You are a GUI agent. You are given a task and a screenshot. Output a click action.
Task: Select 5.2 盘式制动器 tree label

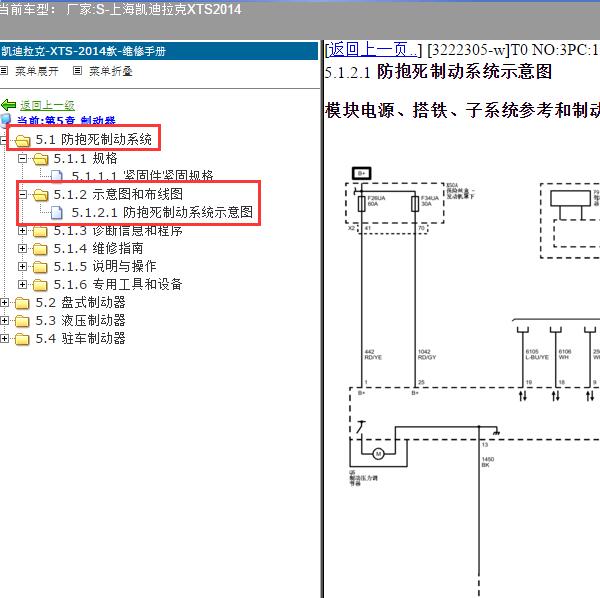pos(81,302)
